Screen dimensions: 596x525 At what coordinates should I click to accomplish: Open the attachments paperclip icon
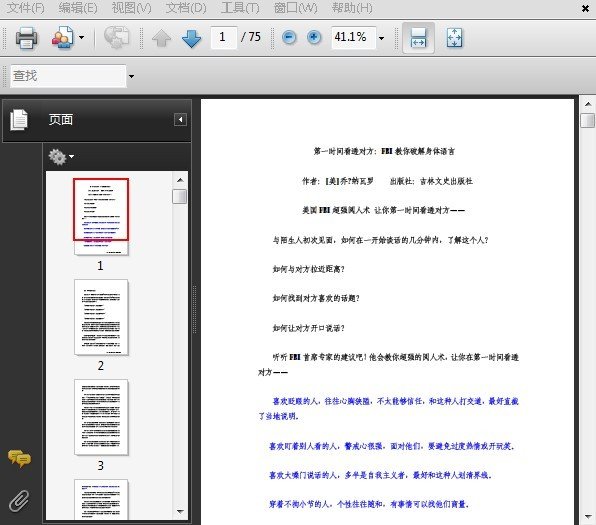(x=19, y=501)
